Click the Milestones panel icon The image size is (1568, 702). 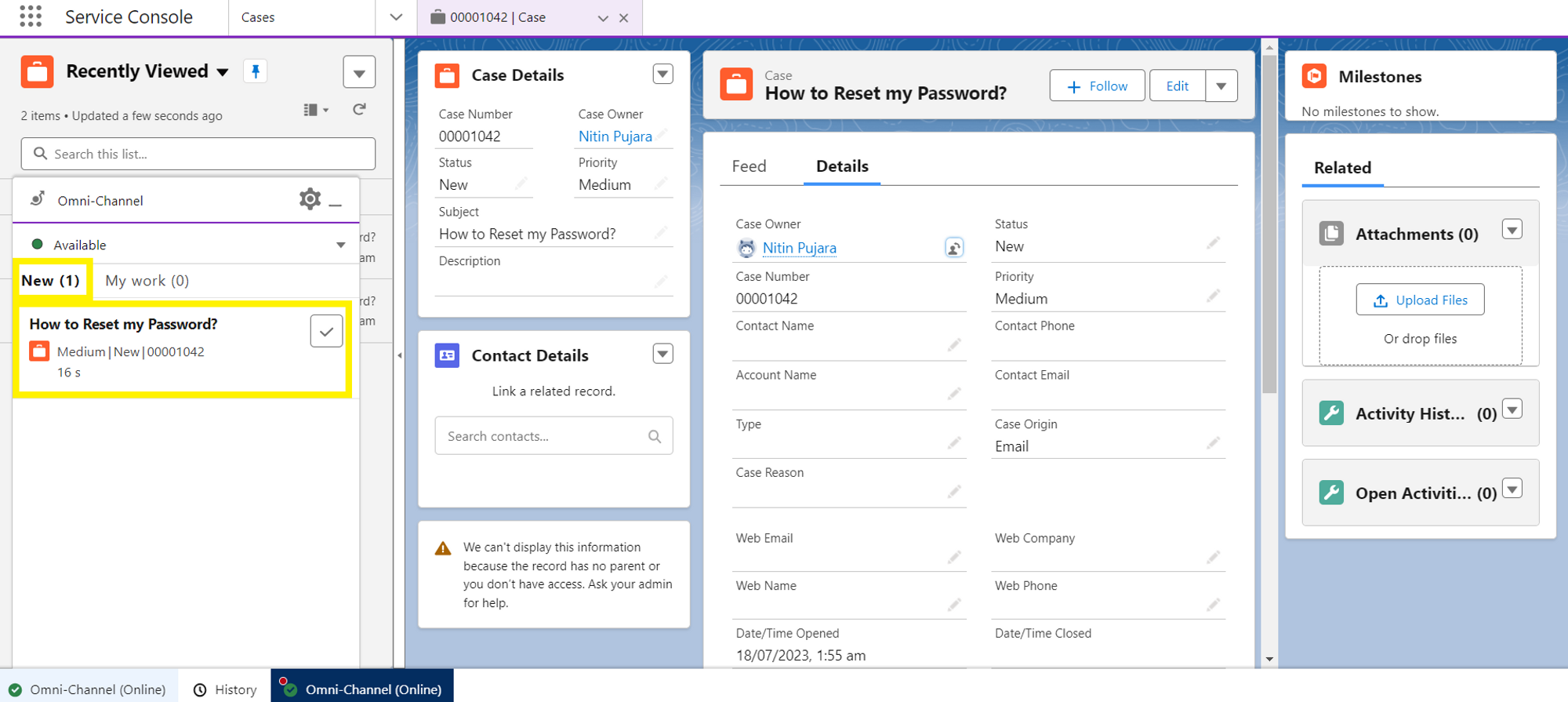[1314, 76]
